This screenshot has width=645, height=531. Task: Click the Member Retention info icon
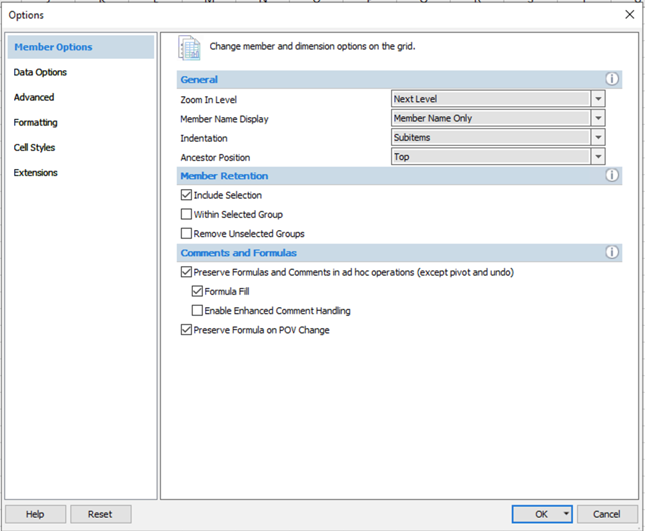point(612,176)
